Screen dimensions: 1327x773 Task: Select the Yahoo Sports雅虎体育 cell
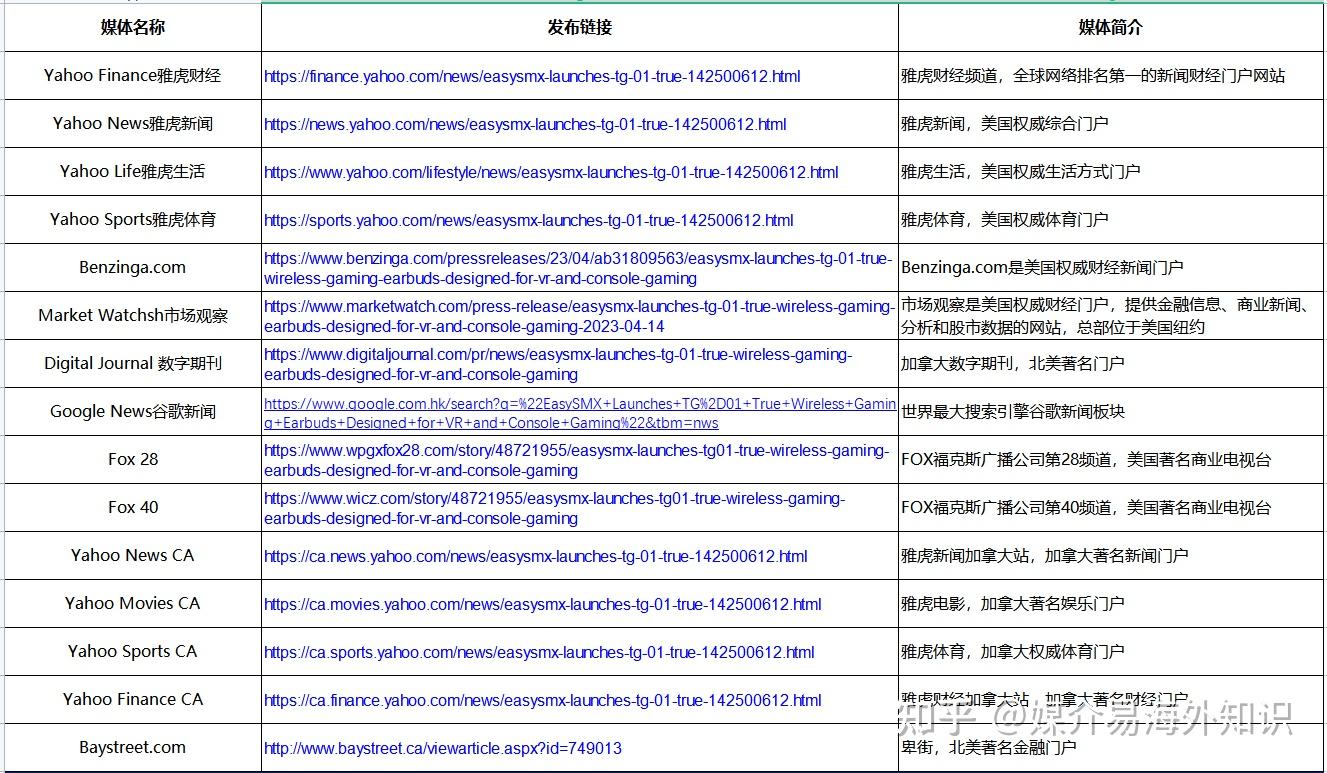click(133, 219)
